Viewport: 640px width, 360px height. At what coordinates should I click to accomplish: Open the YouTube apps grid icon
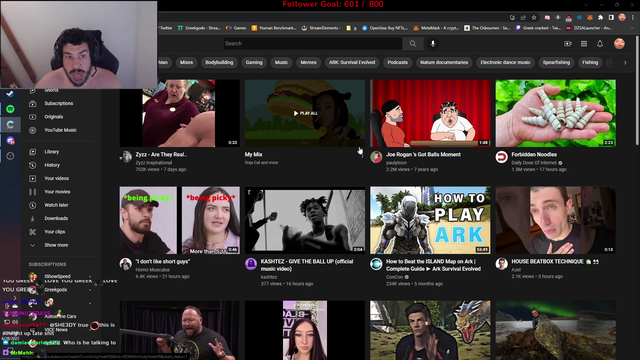point(584,44)
